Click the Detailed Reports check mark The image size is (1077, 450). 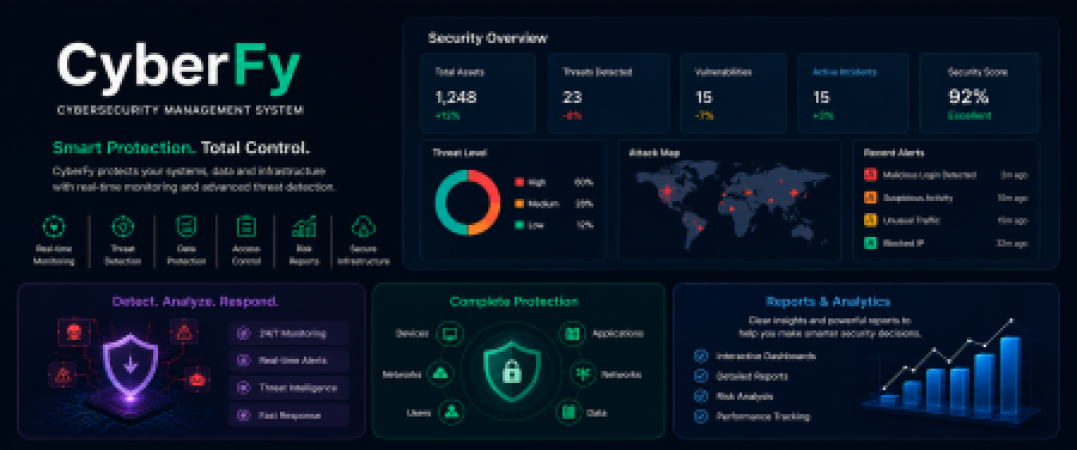(x=701, y=376)
